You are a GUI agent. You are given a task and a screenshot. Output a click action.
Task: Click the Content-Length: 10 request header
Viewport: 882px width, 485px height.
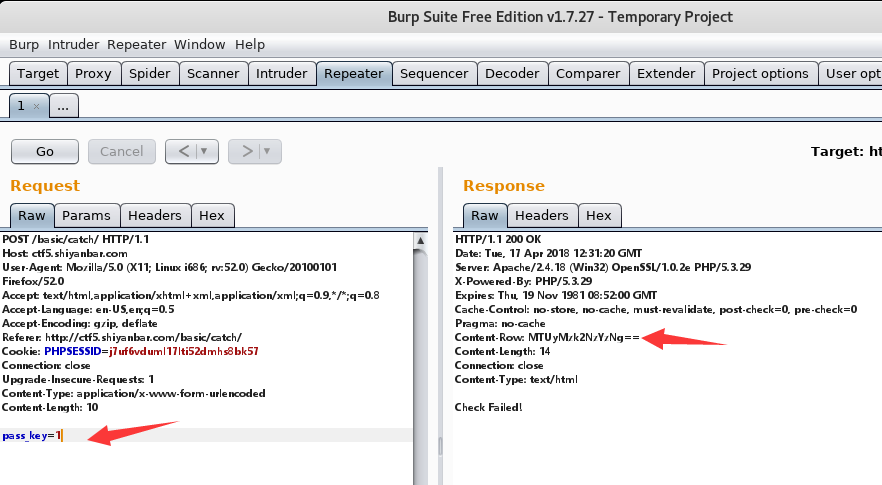click(x=50, y=407)
